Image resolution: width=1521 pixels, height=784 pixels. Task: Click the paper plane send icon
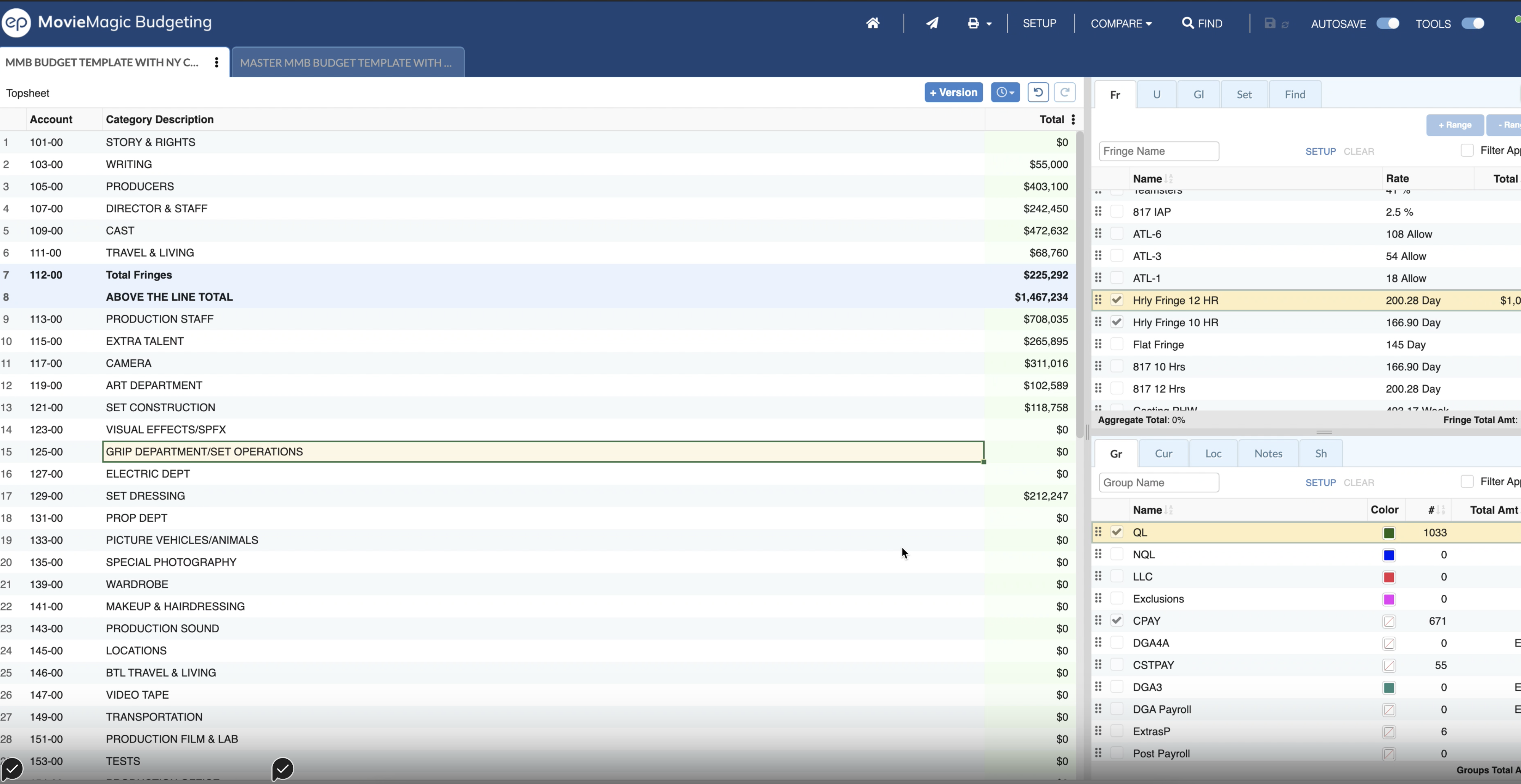(x=932, y=23)
